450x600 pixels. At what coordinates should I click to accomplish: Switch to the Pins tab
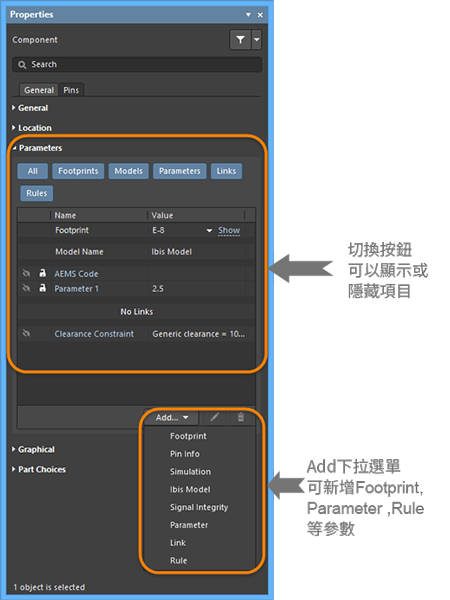click(x=71, y=90)
